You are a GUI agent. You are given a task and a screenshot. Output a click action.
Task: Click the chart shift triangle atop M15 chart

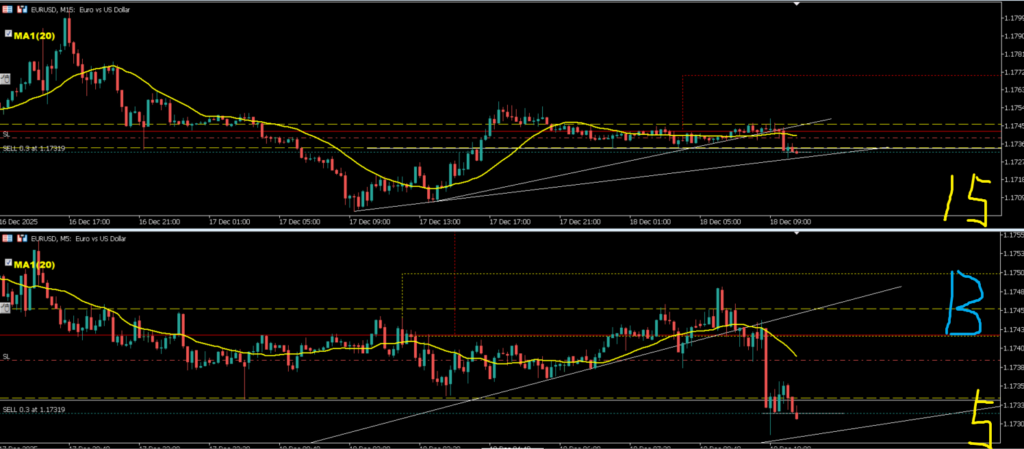(796, 4)
